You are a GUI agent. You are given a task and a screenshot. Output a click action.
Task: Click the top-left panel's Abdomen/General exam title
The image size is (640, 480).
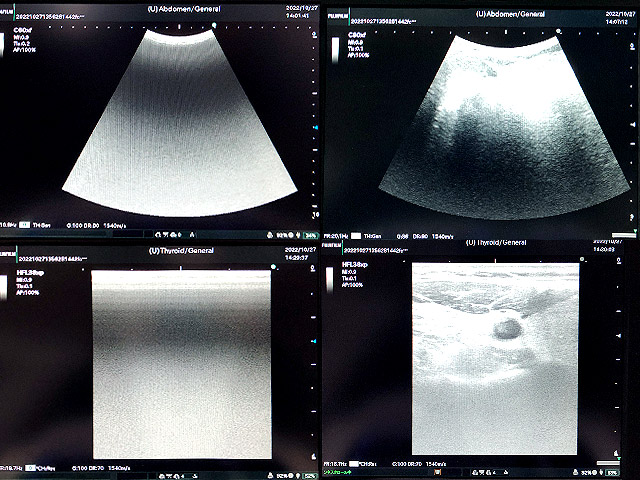(184, 9)
